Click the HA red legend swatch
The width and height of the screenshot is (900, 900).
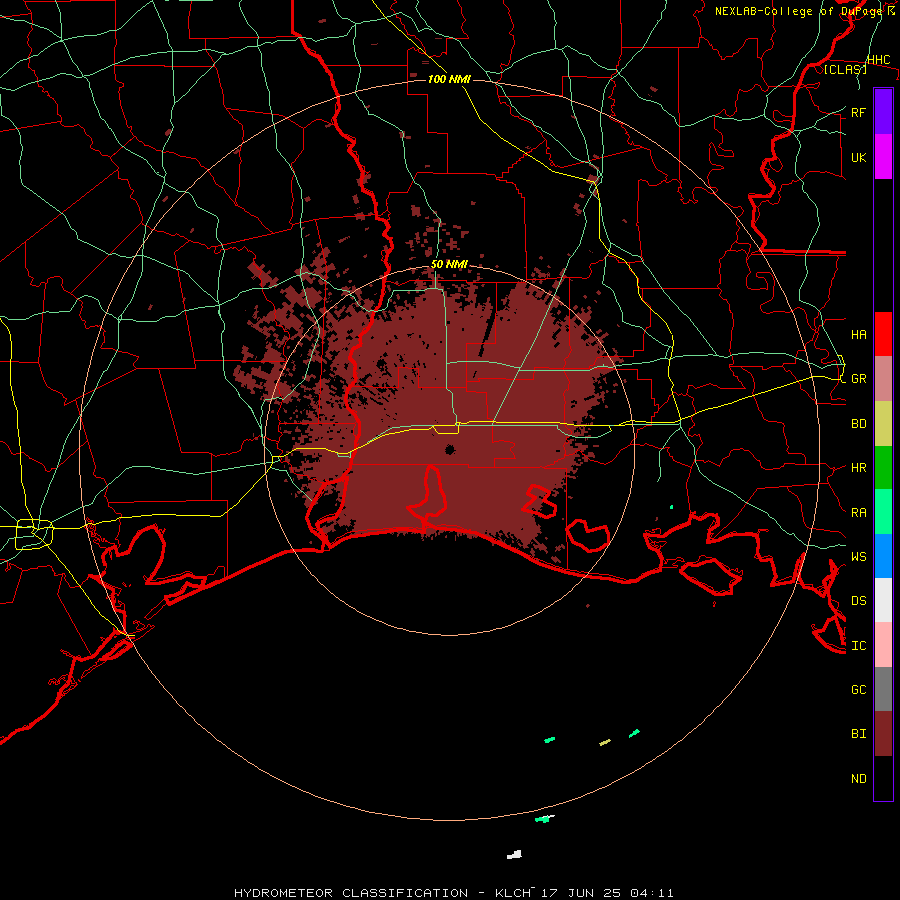[x=883, y=334]
